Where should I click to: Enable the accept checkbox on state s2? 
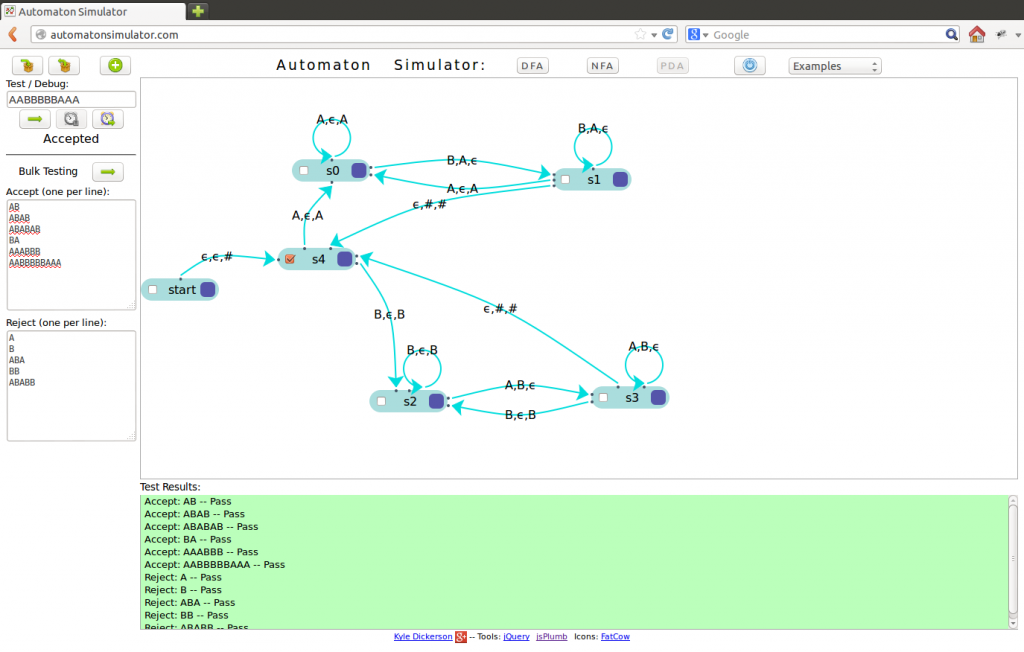pos(381,401)
